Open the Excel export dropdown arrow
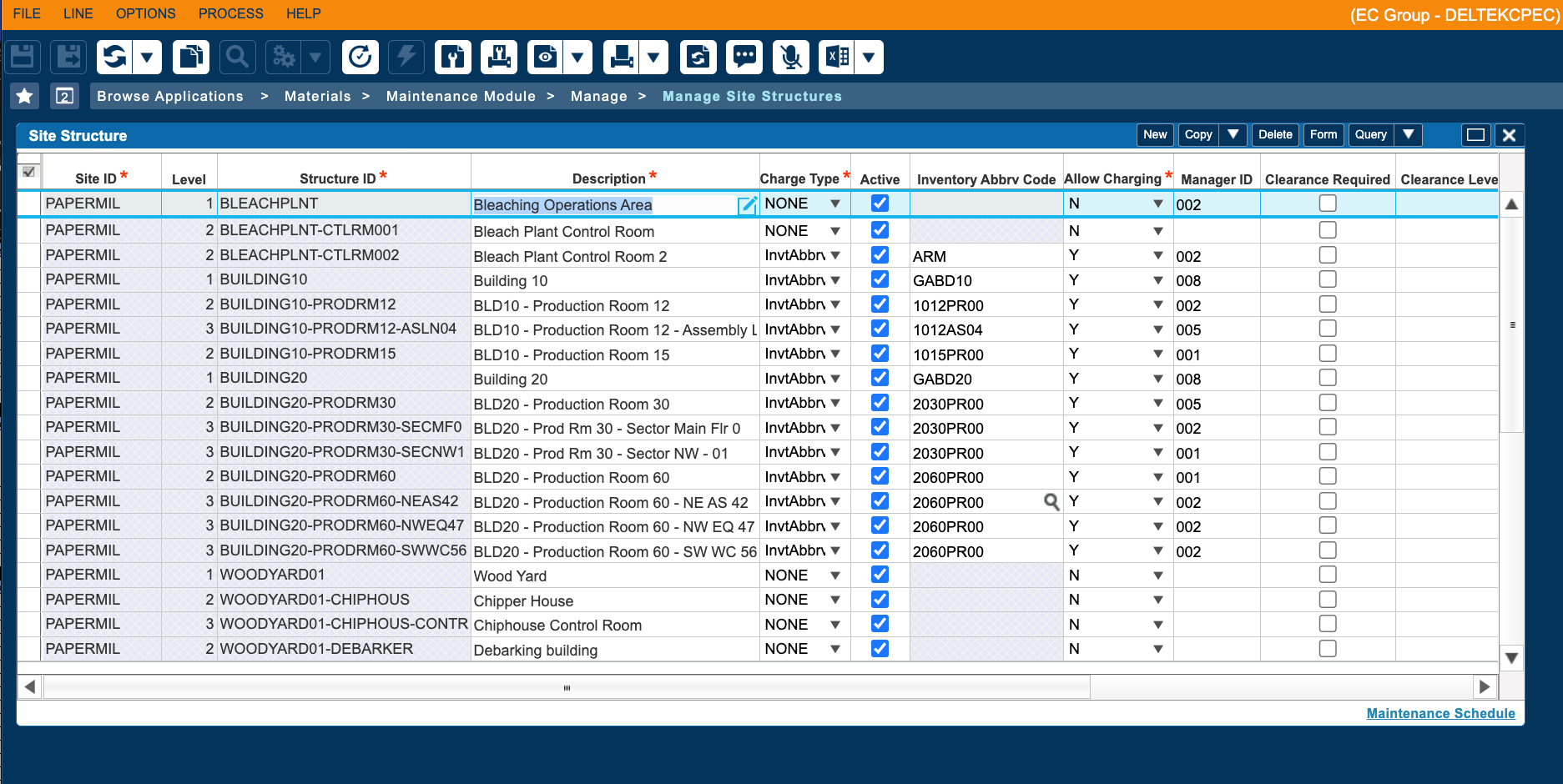The width and height of the screenshot is (1563, 784). point(870,58)
